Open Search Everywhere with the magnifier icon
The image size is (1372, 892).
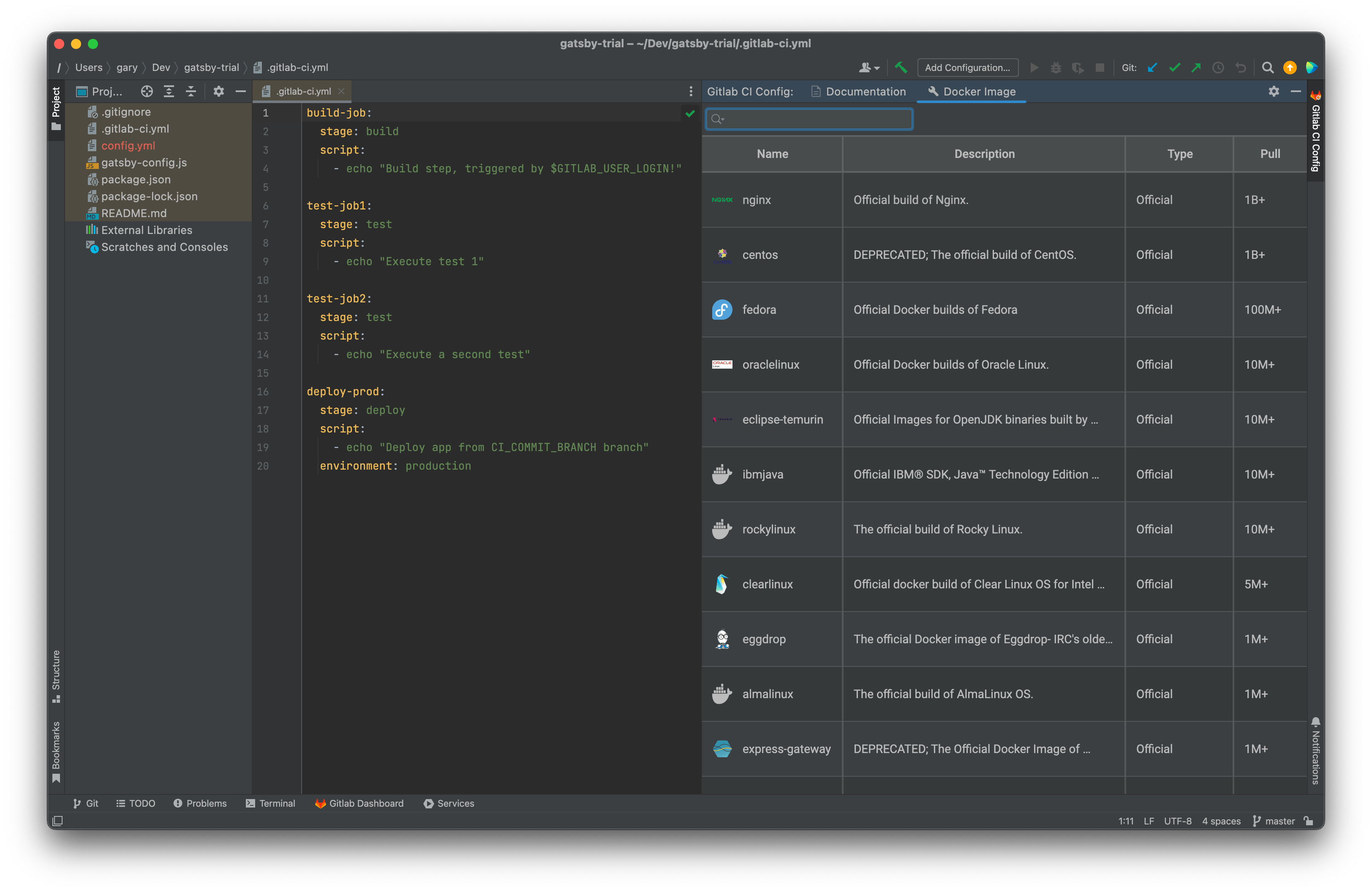click(x=1268, y=68)
